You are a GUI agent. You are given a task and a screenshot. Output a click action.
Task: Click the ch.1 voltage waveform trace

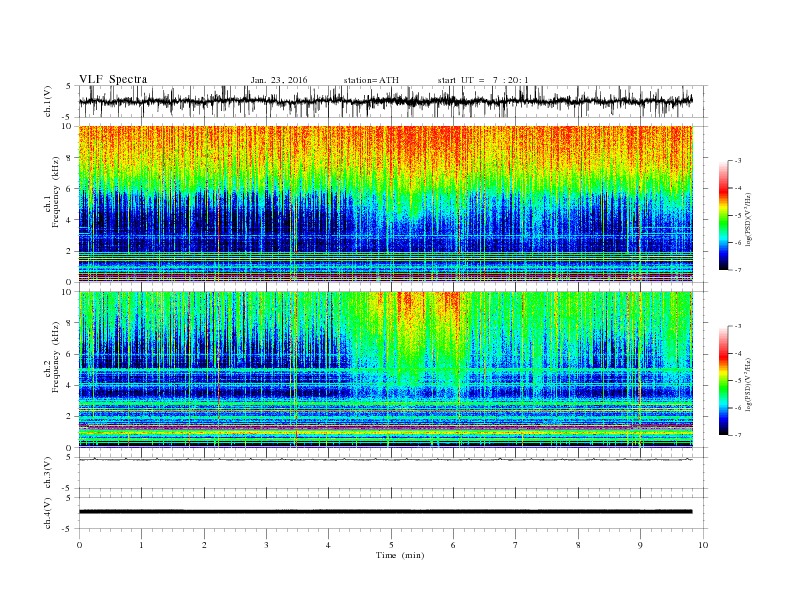(x=385, y=101)
